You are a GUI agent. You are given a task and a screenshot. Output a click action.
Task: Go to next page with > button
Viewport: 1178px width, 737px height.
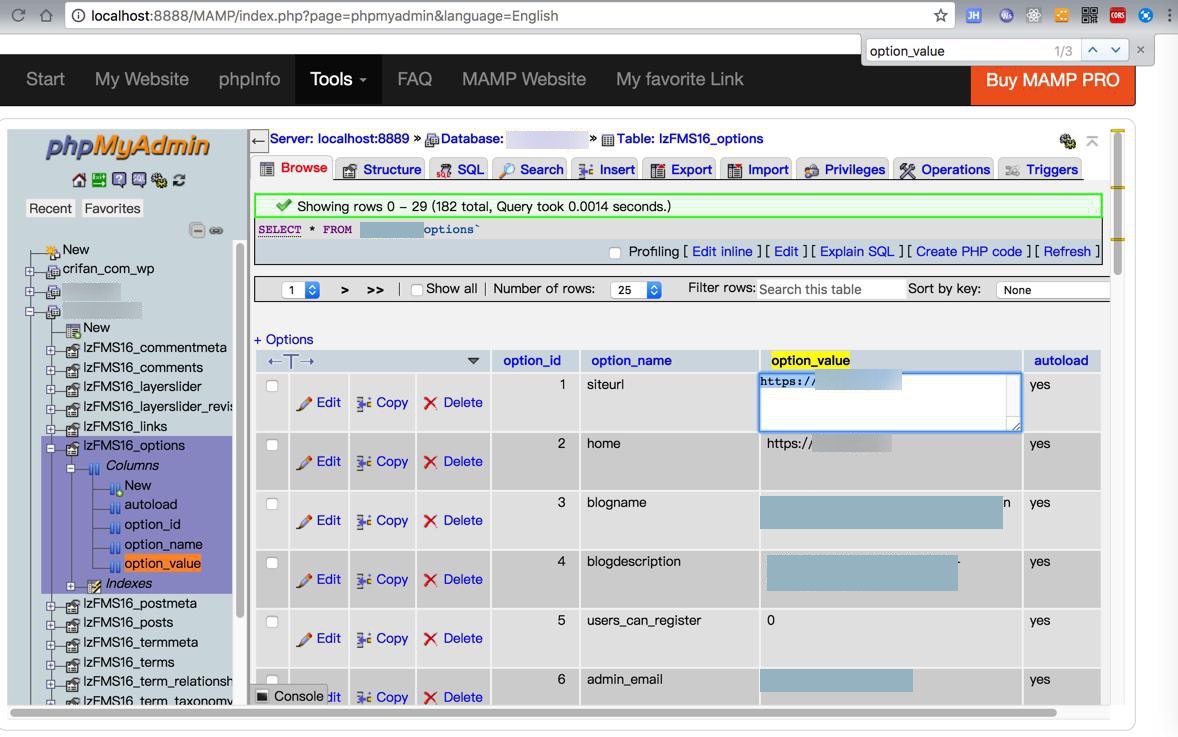click(x=345, y=290)
